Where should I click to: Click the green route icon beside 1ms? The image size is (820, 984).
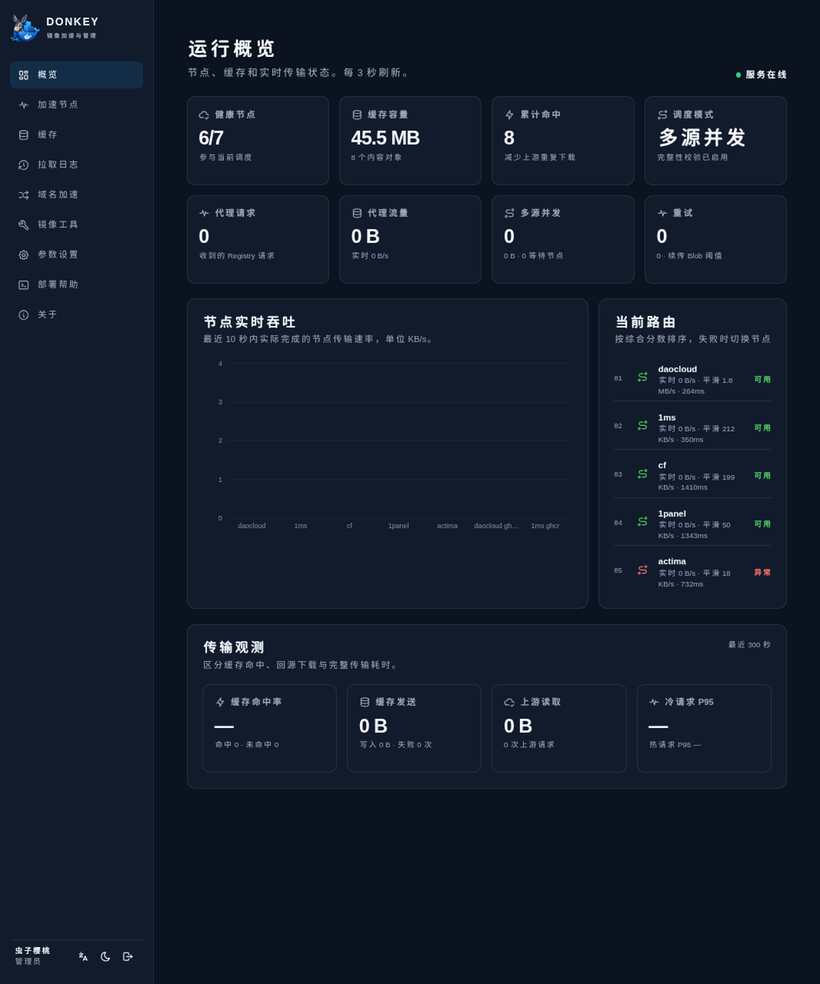pos(642,425)
